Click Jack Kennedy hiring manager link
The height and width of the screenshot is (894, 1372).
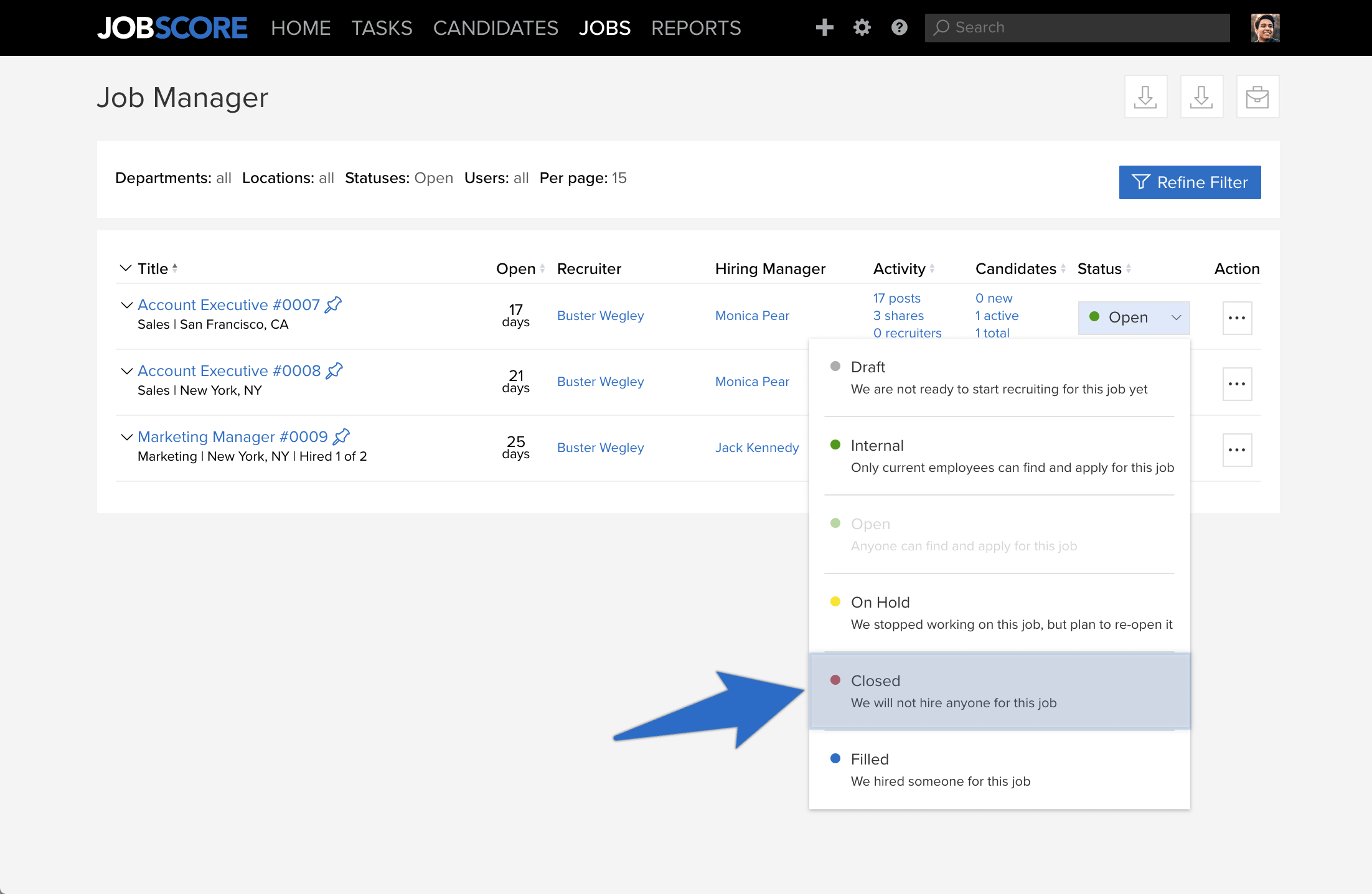click(757, 448)
